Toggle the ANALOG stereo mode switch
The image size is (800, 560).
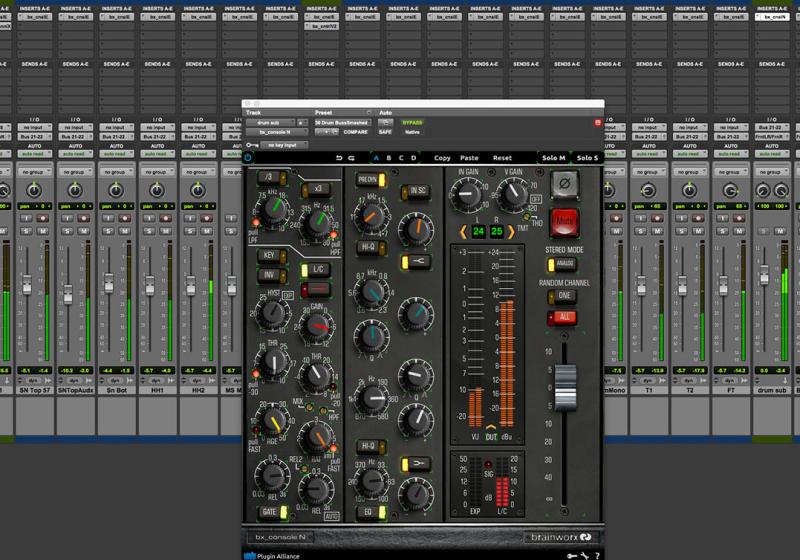(x=562, y=264)
